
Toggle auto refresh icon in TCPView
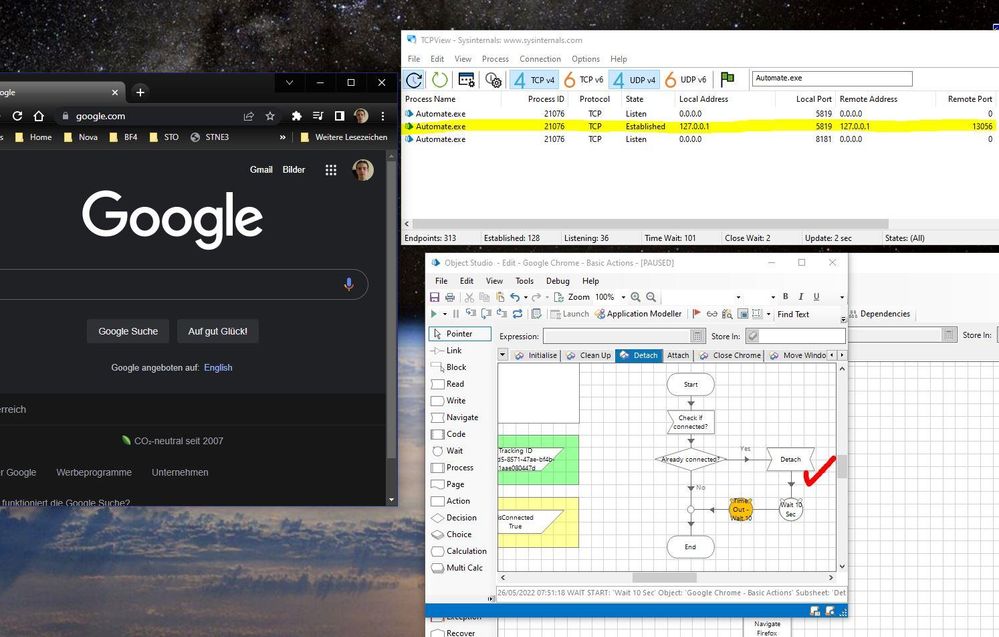pyautogui.click(x=414, y=80)
